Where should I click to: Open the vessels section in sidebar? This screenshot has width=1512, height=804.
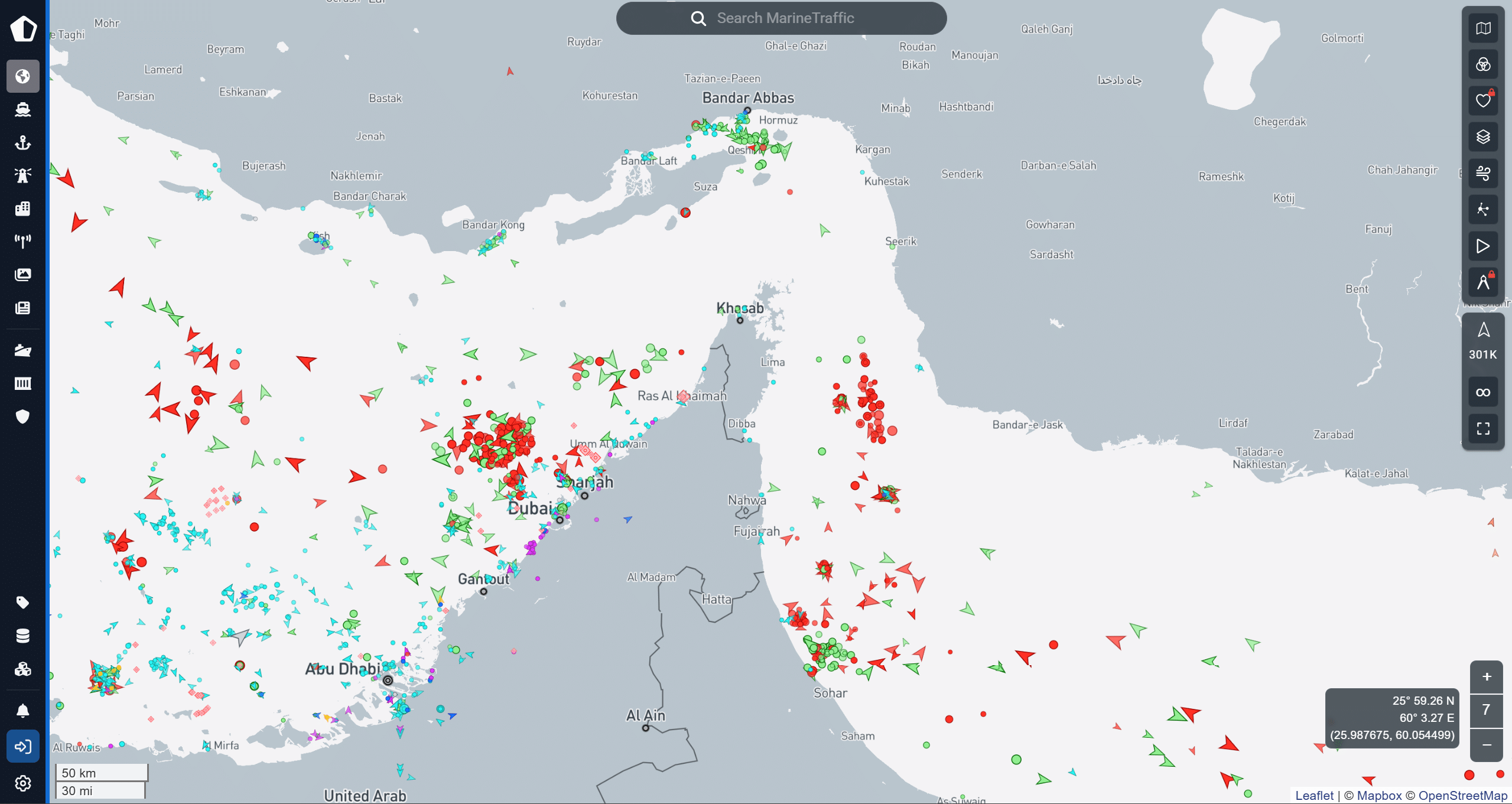coord(22,109)
